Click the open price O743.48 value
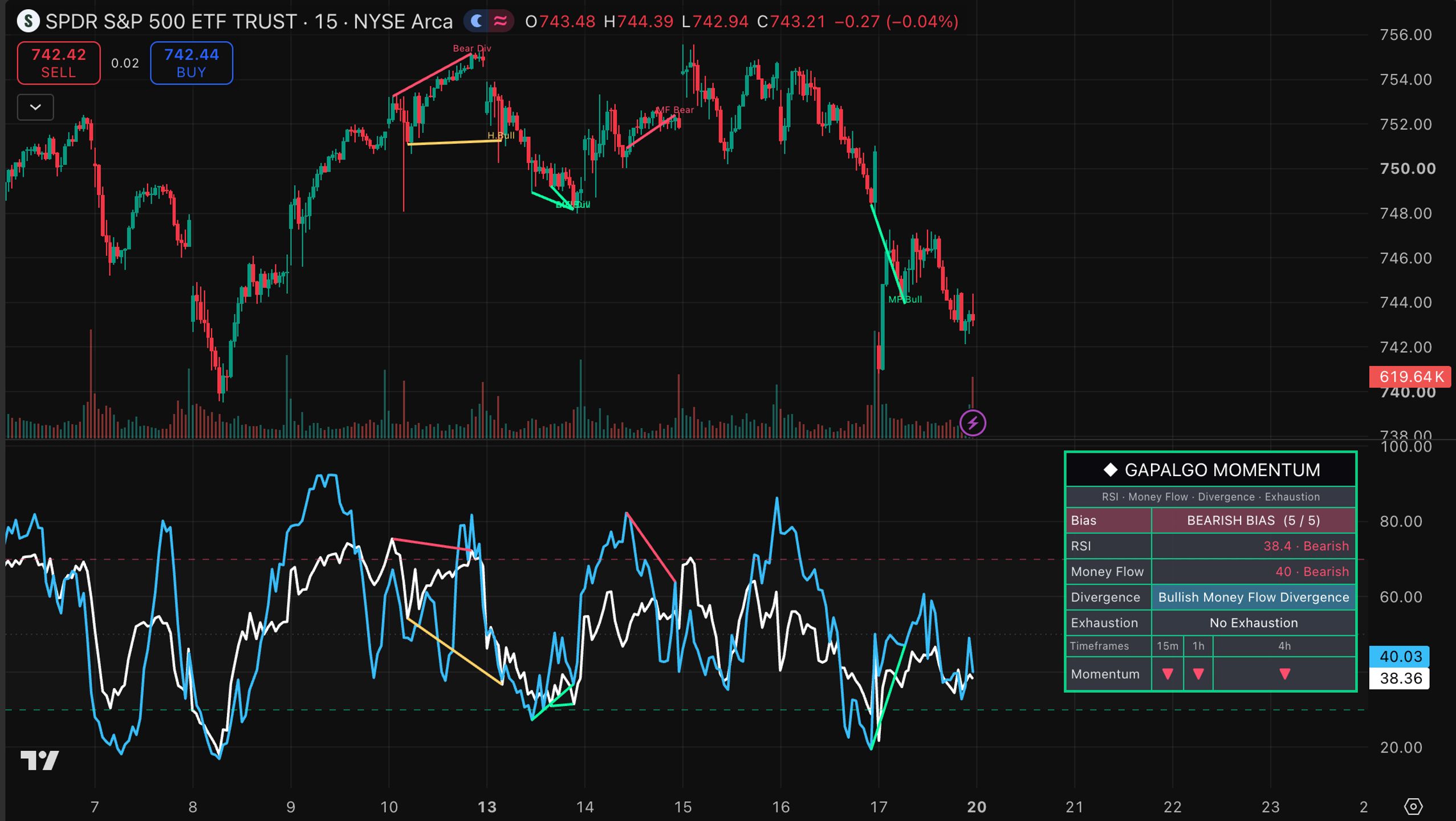 coord(560,22)
